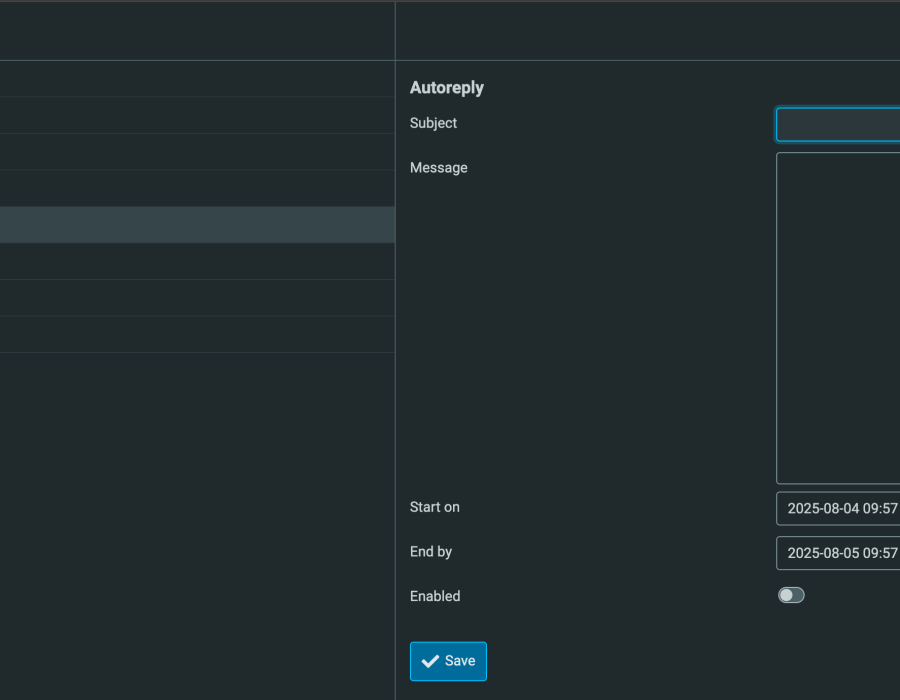Click the Subject input field
This screenshot has width=900, height=700.
click(838, 124)
